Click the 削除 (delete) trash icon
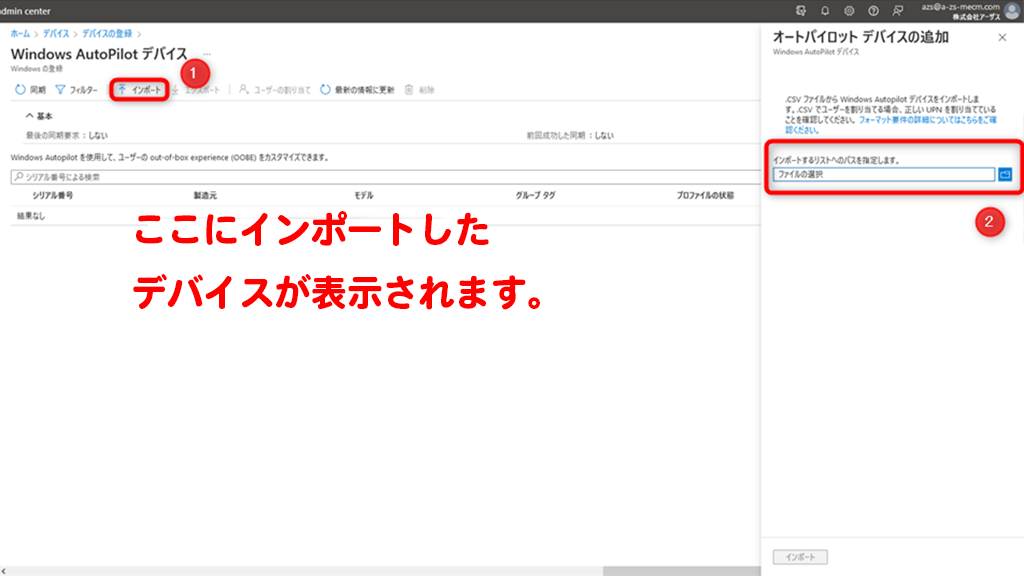This screenshot has height=576, width=1024. click(x=410, y=89)
